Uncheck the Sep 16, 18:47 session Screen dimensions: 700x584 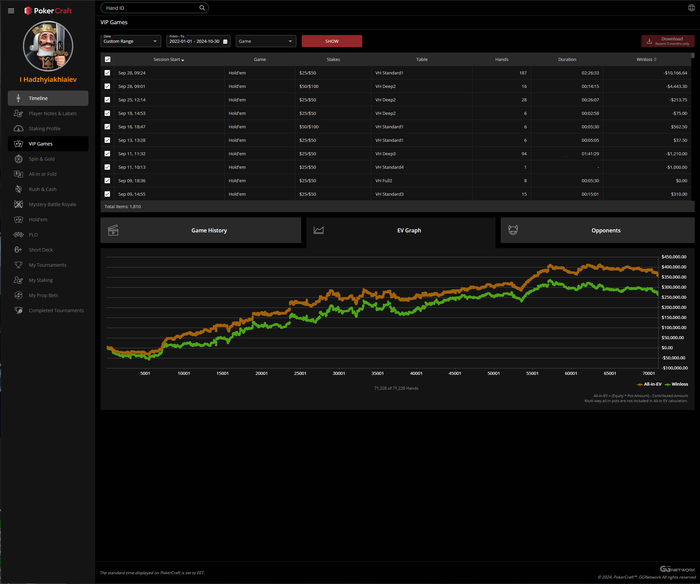(x=108, y=127)
